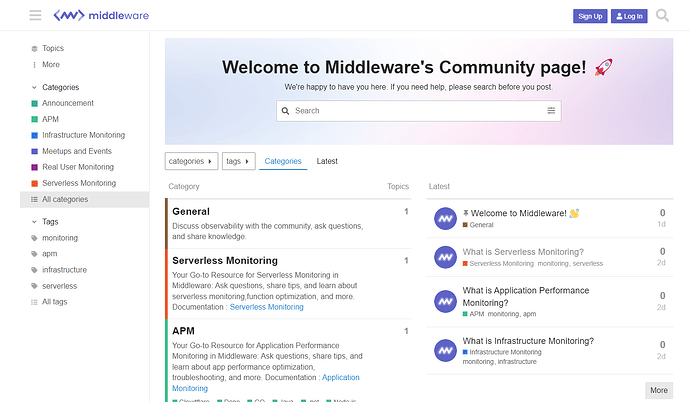Open the hamburger sidebar menu

pyautogui.click(x=35, y=15)
